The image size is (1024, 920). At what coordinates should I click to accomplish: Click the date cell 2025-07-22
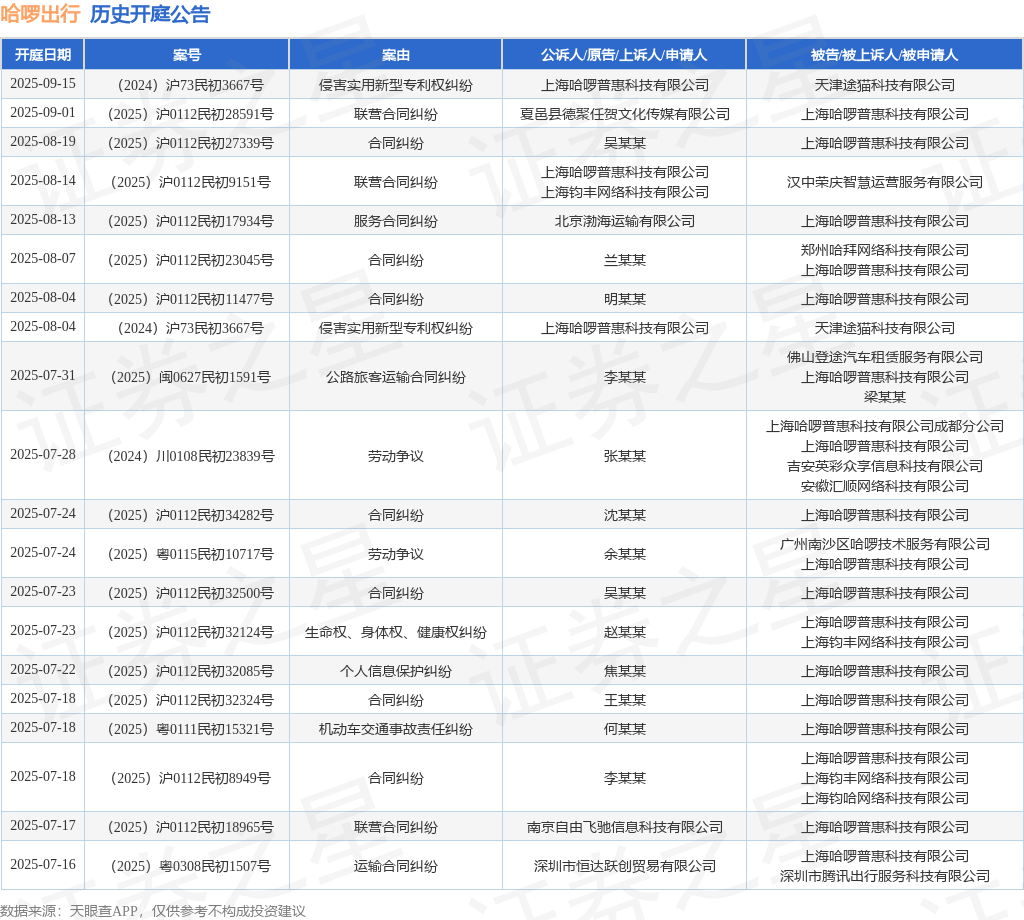click(43, 669)
